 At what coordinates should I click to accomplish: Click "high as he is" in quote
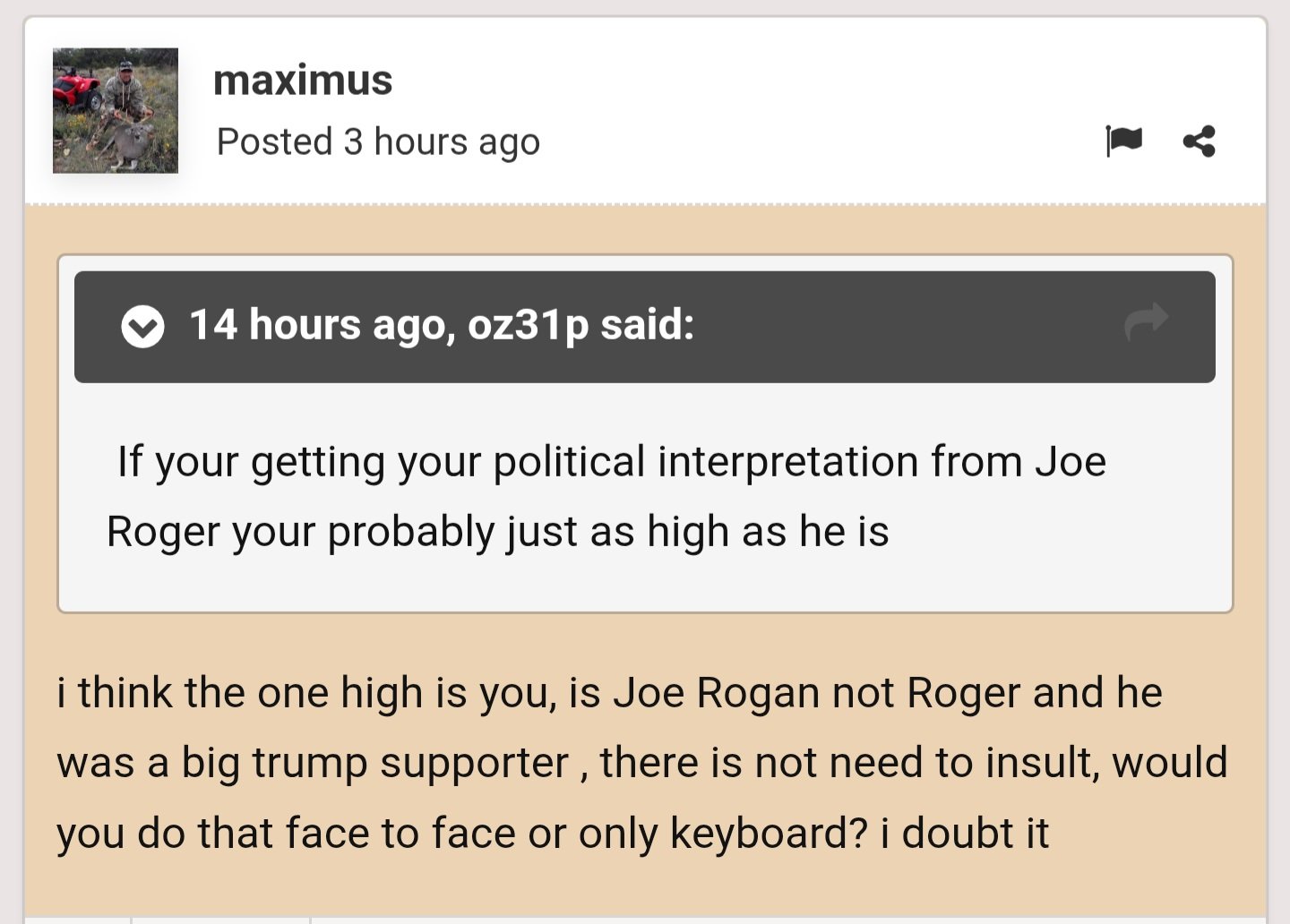[x=768, y=532]
